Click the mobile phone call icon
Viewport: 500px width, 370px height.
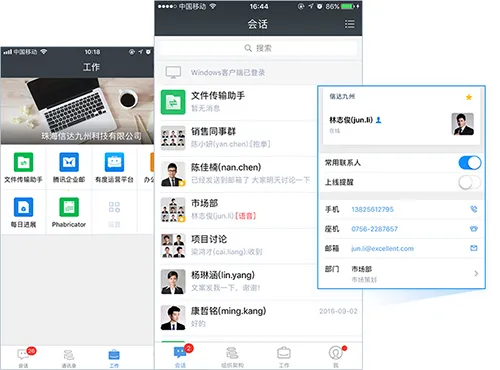[x=474, y=209]
